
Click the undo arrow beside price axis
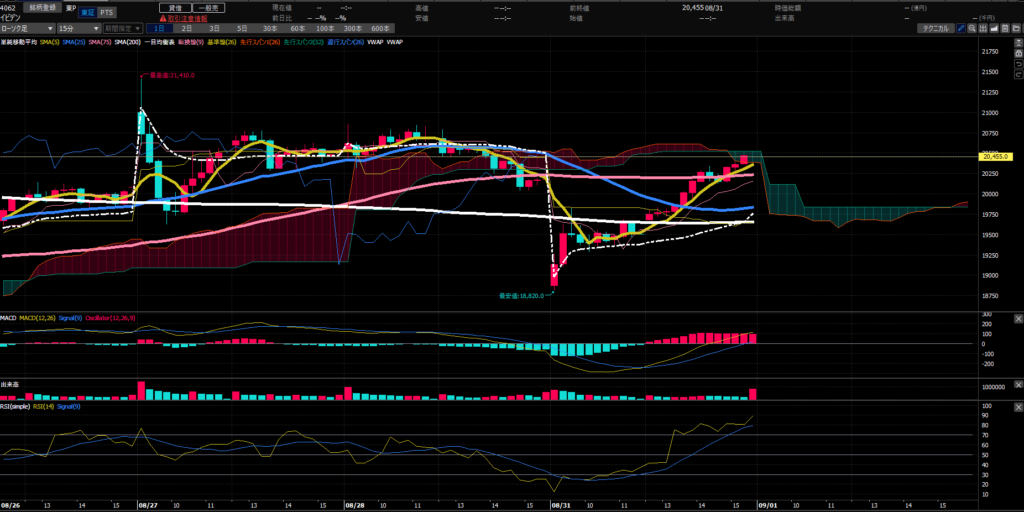coord(1019,64)
